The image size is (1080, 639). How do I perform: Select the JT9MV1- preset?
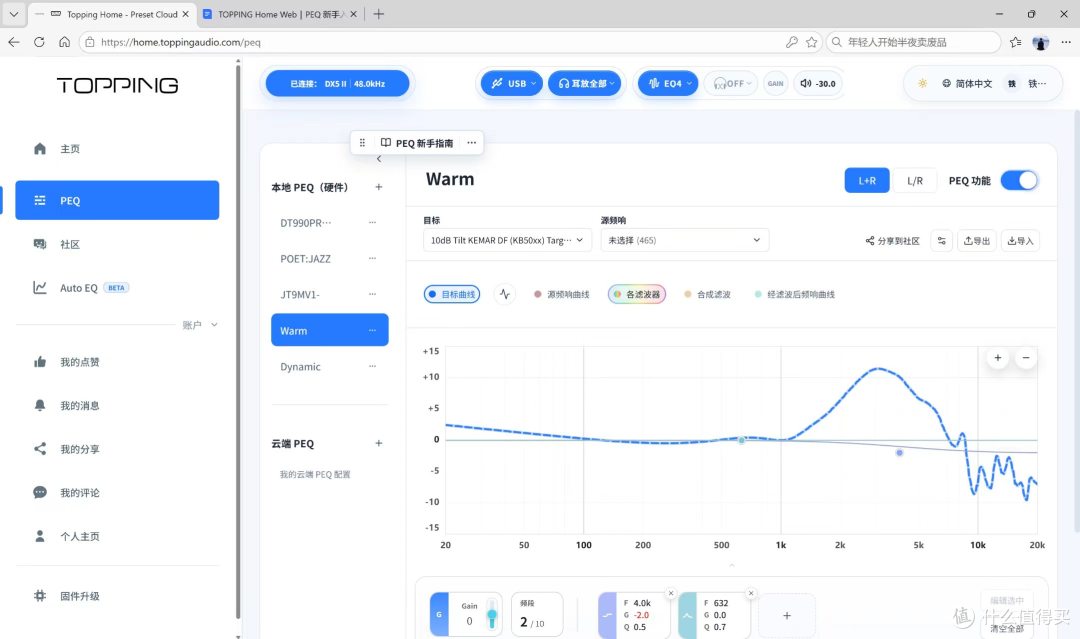pyautogui.click(x=300, y=294)
